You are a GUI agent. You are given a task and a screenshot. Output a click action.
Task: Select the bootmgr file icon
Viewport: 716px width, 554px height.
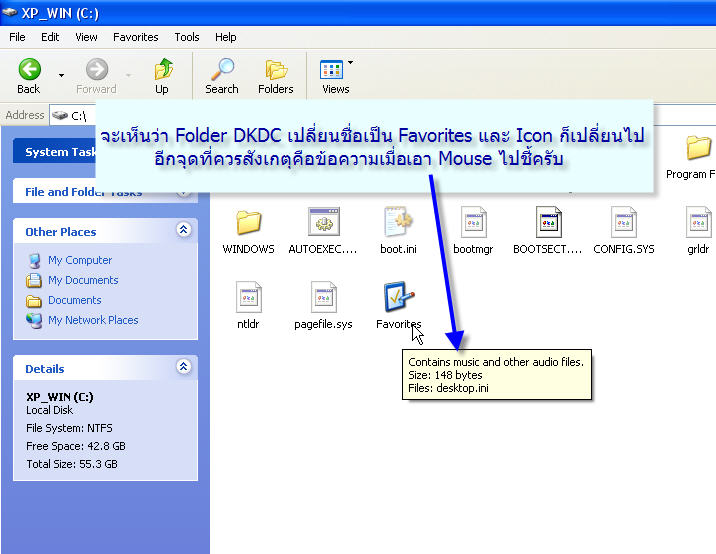(474, 222)
